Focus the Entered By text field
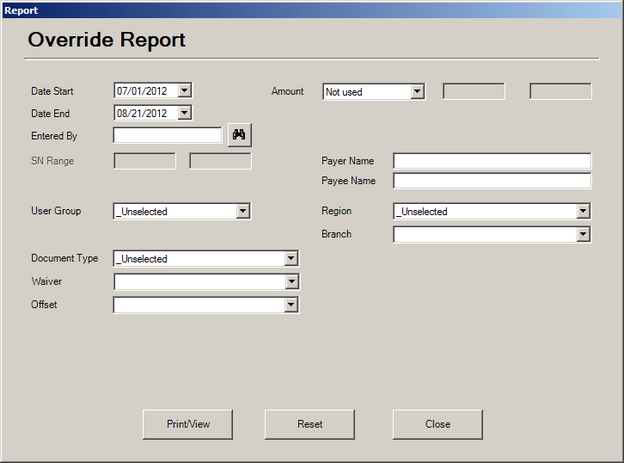 (x=168, y=135)
